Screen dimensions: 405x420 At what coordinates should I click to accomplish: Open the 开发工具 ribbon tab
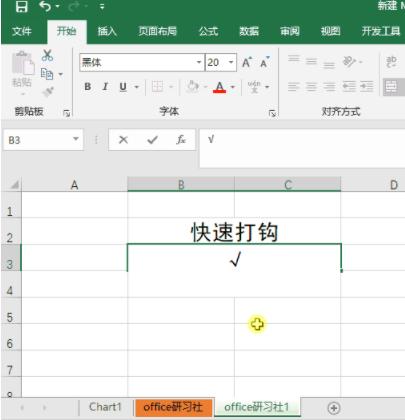point(381,31)
